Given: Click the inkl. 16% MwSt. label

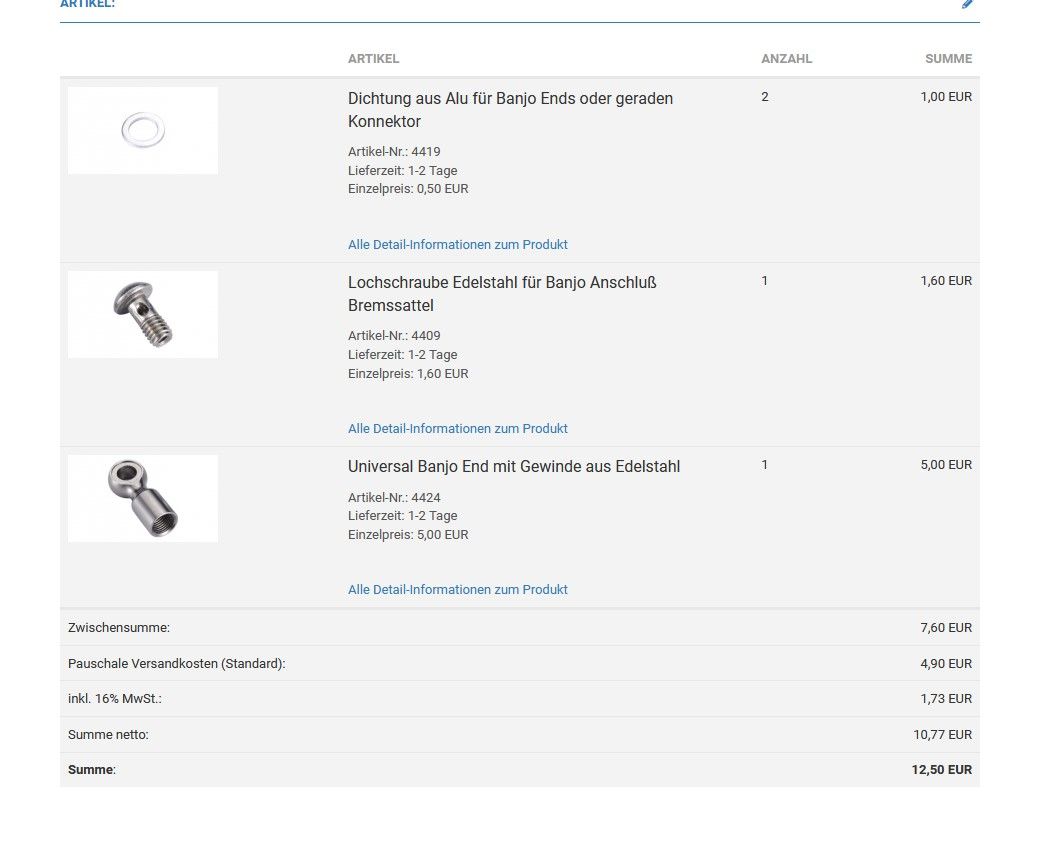Looking at the screenshot, I should tap(115, 699).
